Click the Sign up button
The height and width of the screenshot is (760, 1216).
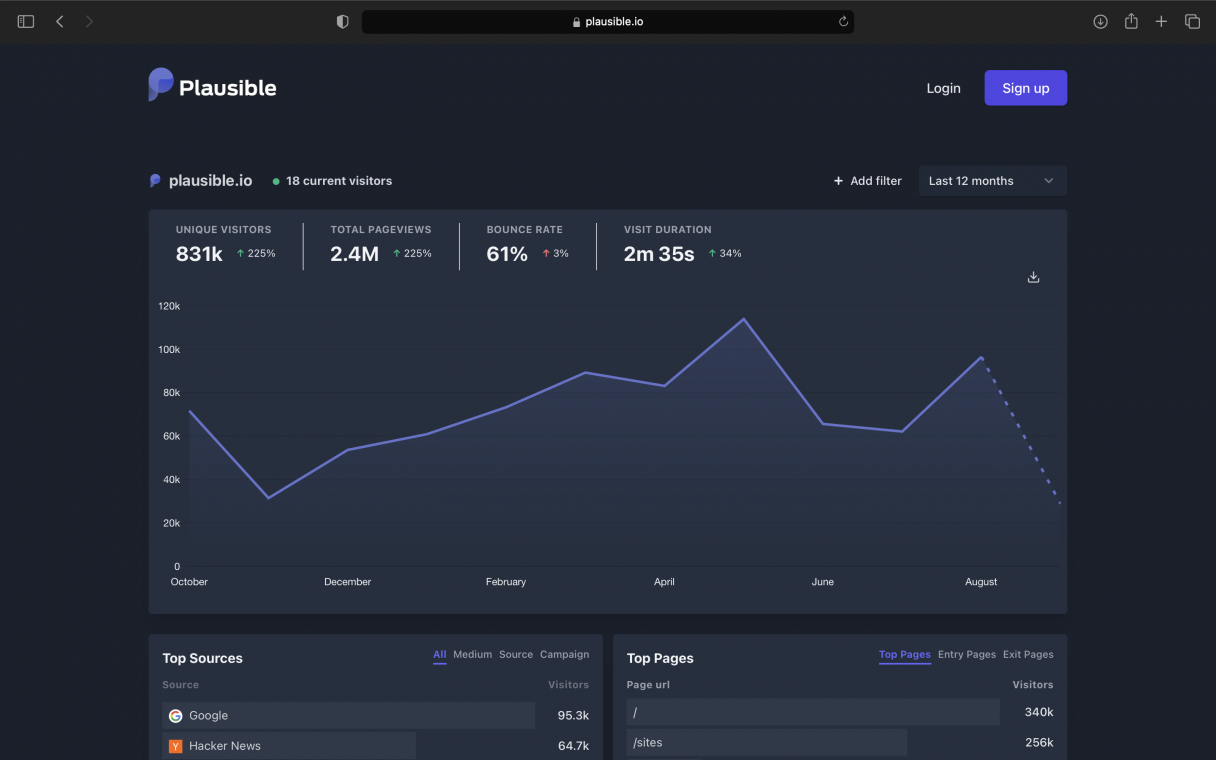point(1025,88)
